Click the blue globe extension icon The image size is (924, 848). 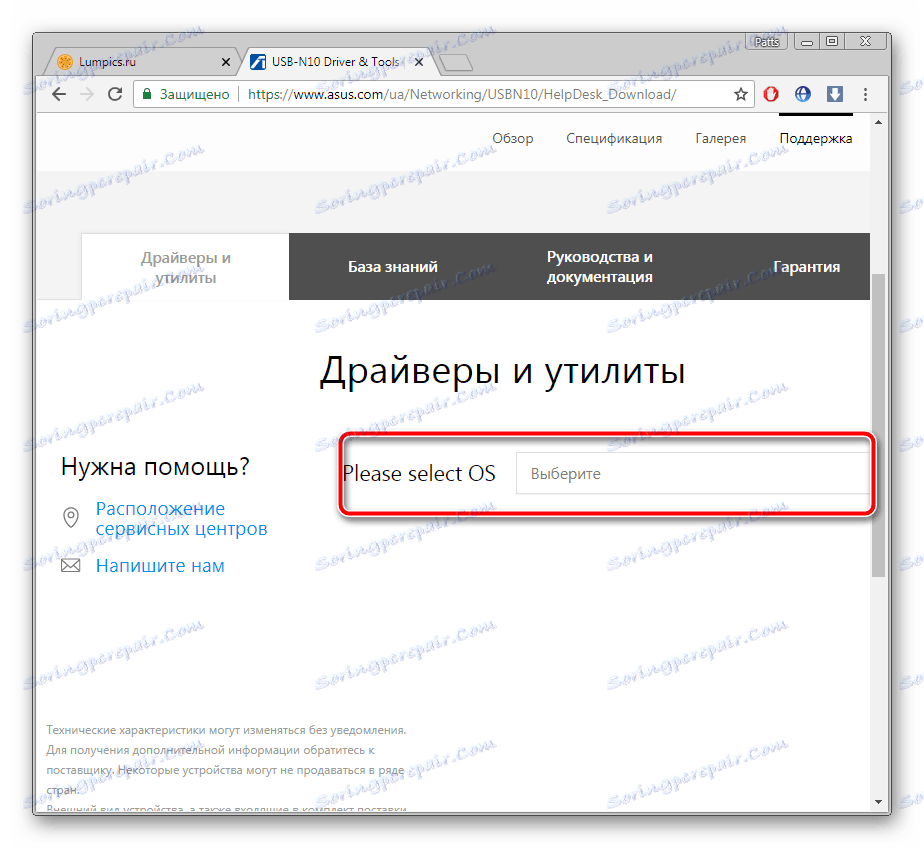pyautogui.click(x=803, y=94)
